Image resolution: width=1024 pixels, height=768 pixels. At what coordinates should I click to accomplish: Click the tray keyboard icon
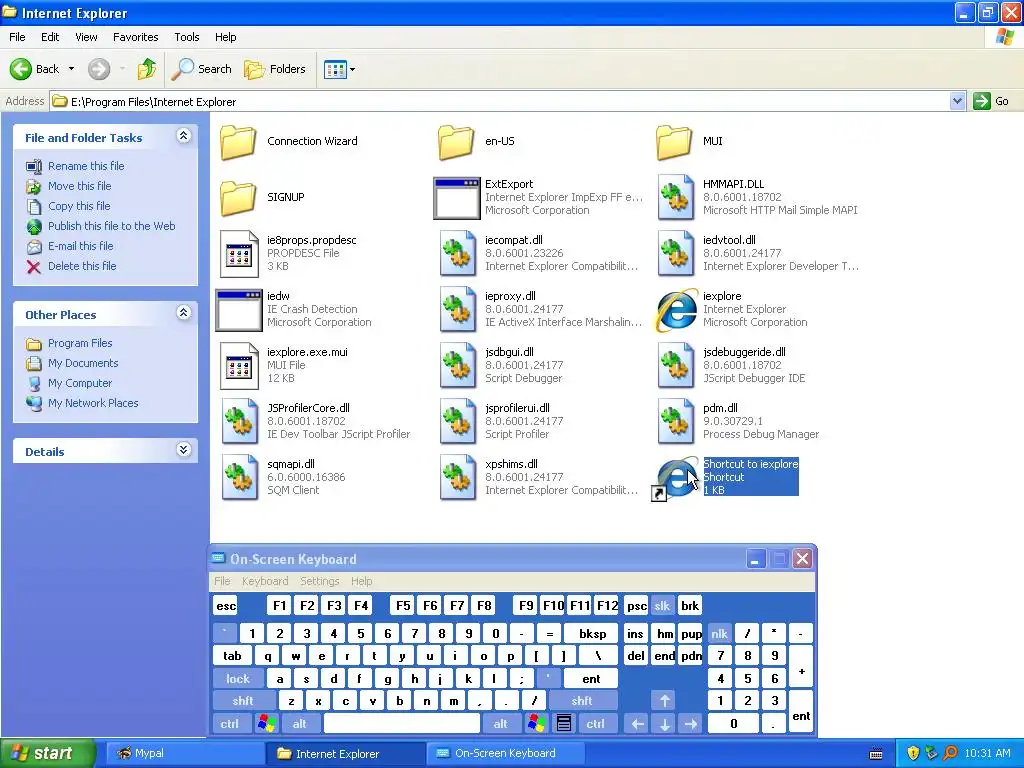tap(876, 754)
